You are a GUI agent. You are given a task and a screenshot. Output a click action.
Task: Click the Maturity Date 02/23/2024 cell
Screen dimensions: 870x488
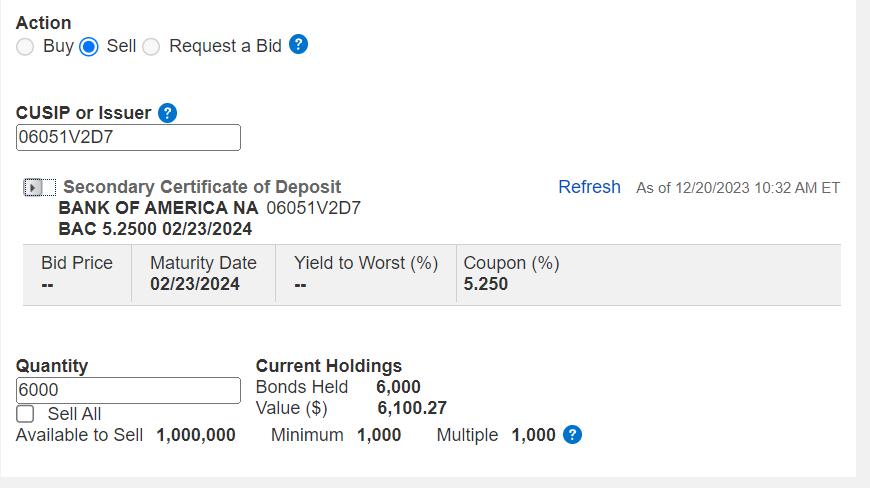[x=204, y=273]
